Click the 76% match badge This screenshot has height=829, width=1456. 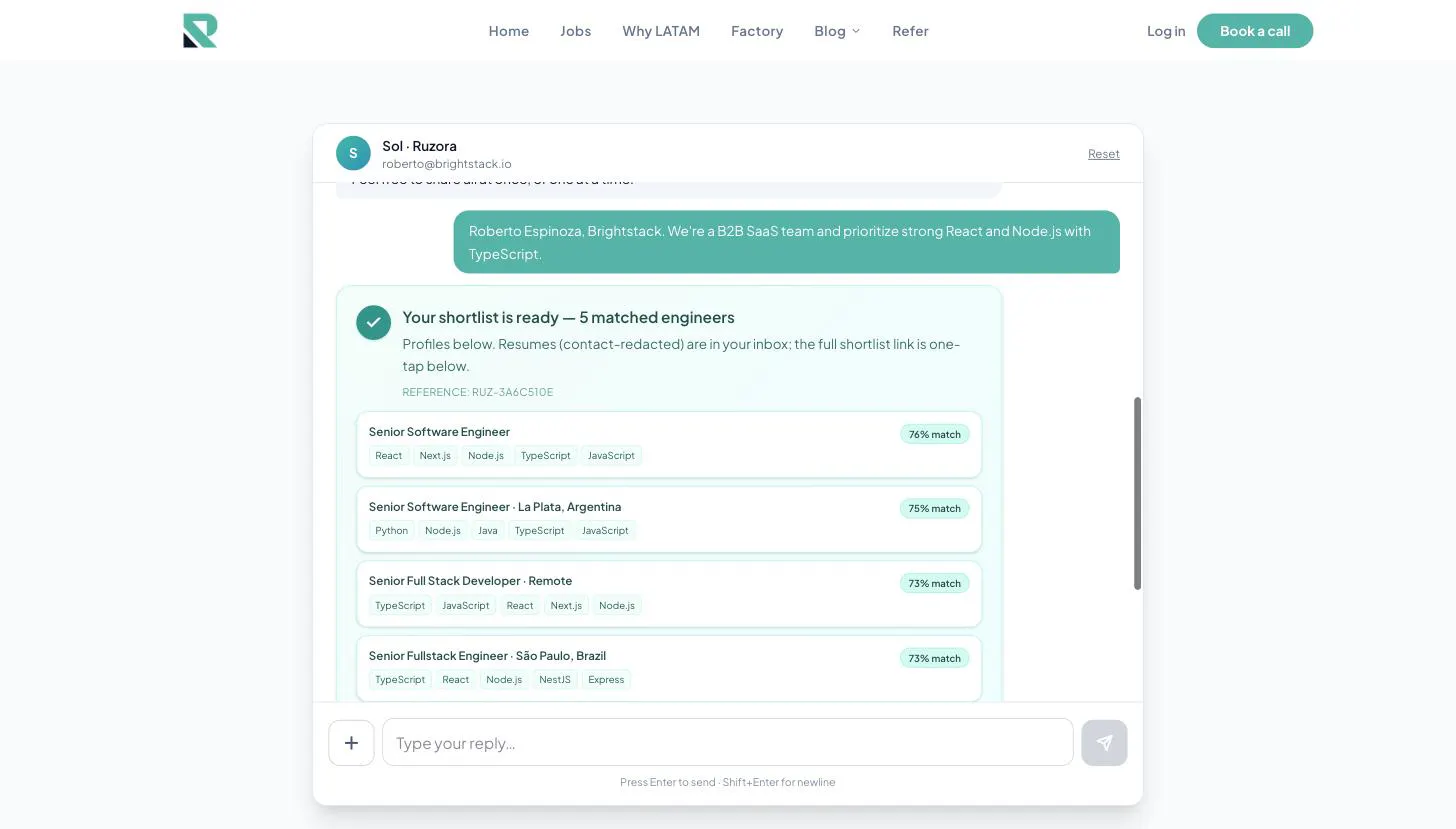pos(935,434)
